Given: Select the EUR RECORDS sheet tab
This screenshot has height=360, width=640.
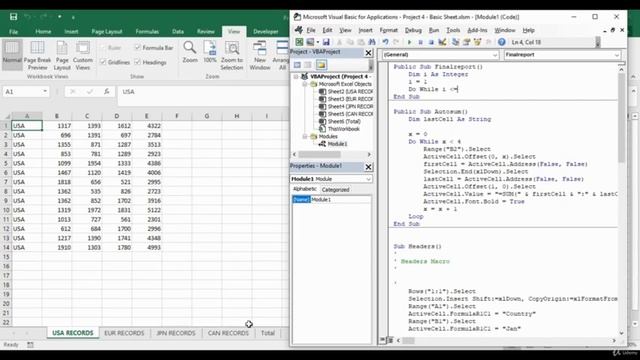Looking at the screenshot, I should (x=124, y=333).
